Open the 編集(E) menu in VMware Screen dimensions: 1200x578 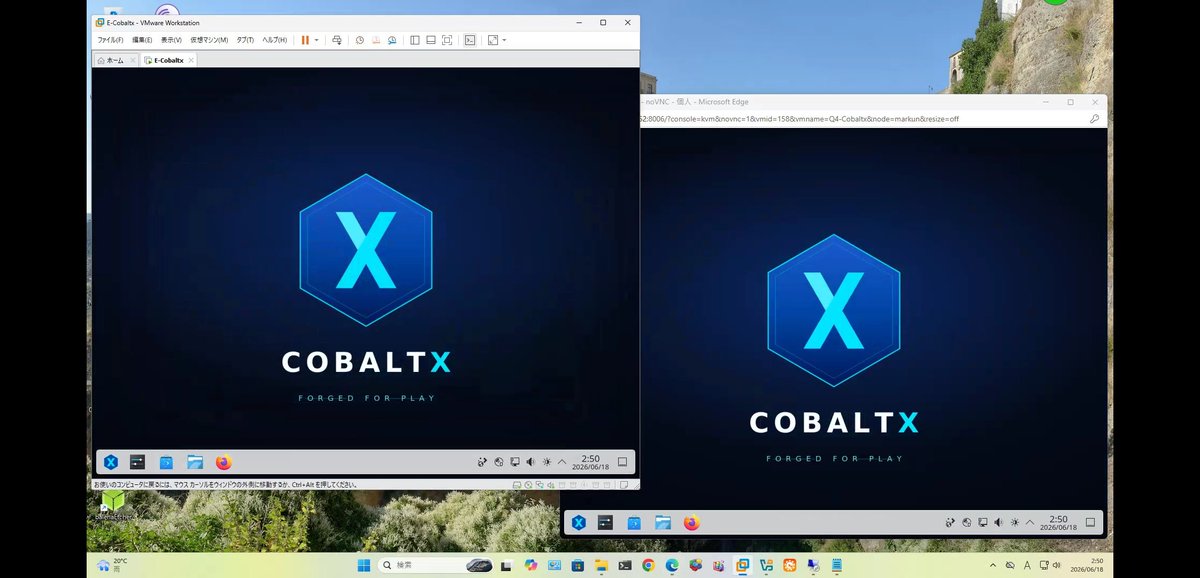click(142, 40)
